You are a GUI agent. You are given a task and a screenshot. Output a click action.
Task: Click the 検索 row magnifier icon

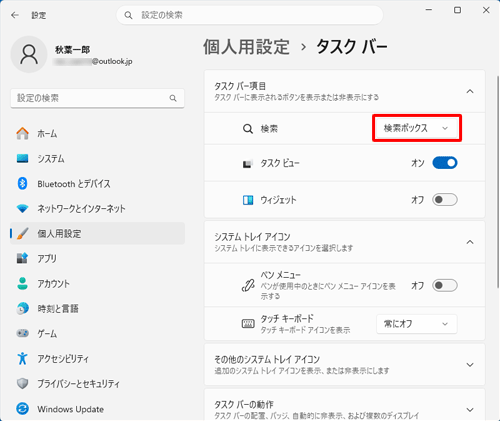248,129
